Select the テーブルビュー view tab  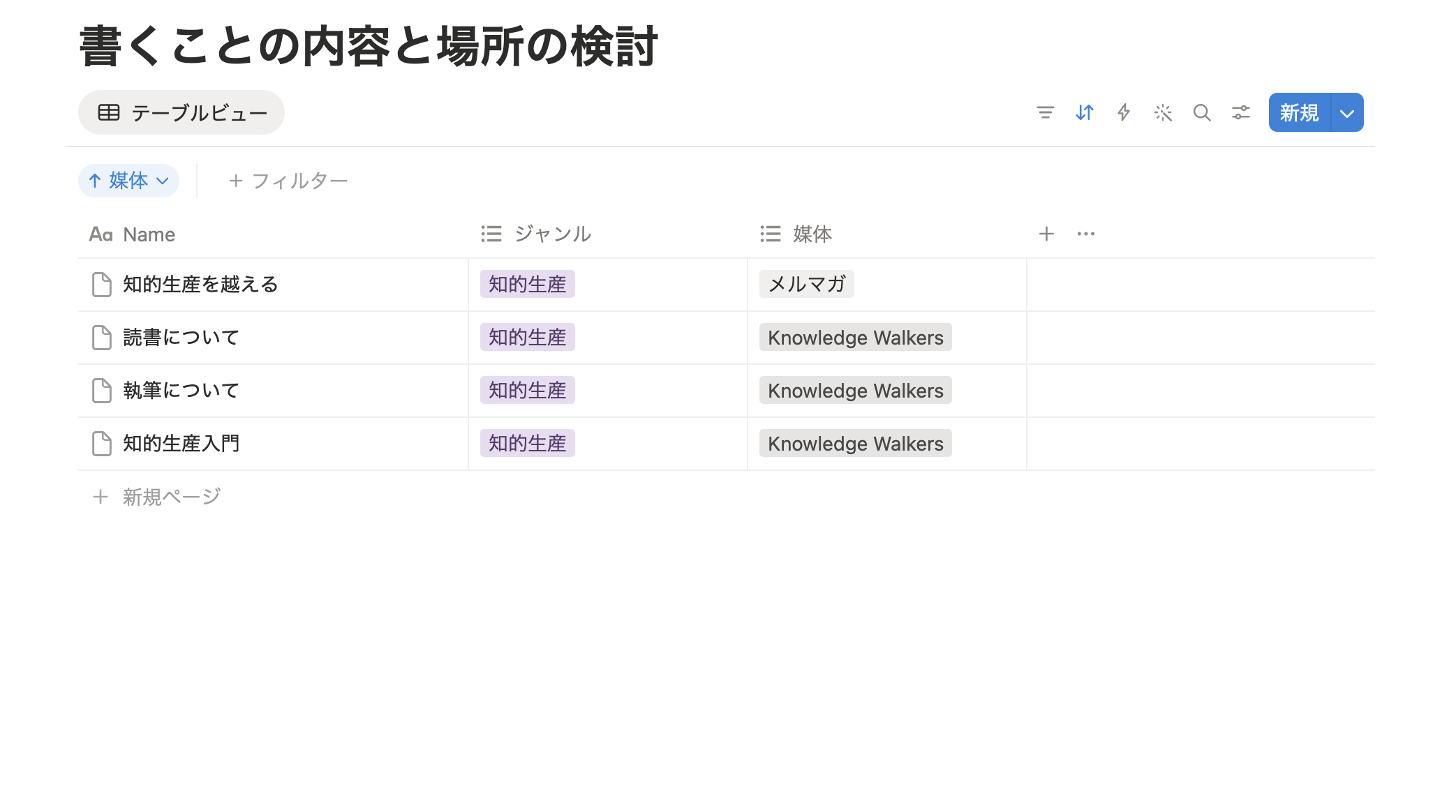181,112
